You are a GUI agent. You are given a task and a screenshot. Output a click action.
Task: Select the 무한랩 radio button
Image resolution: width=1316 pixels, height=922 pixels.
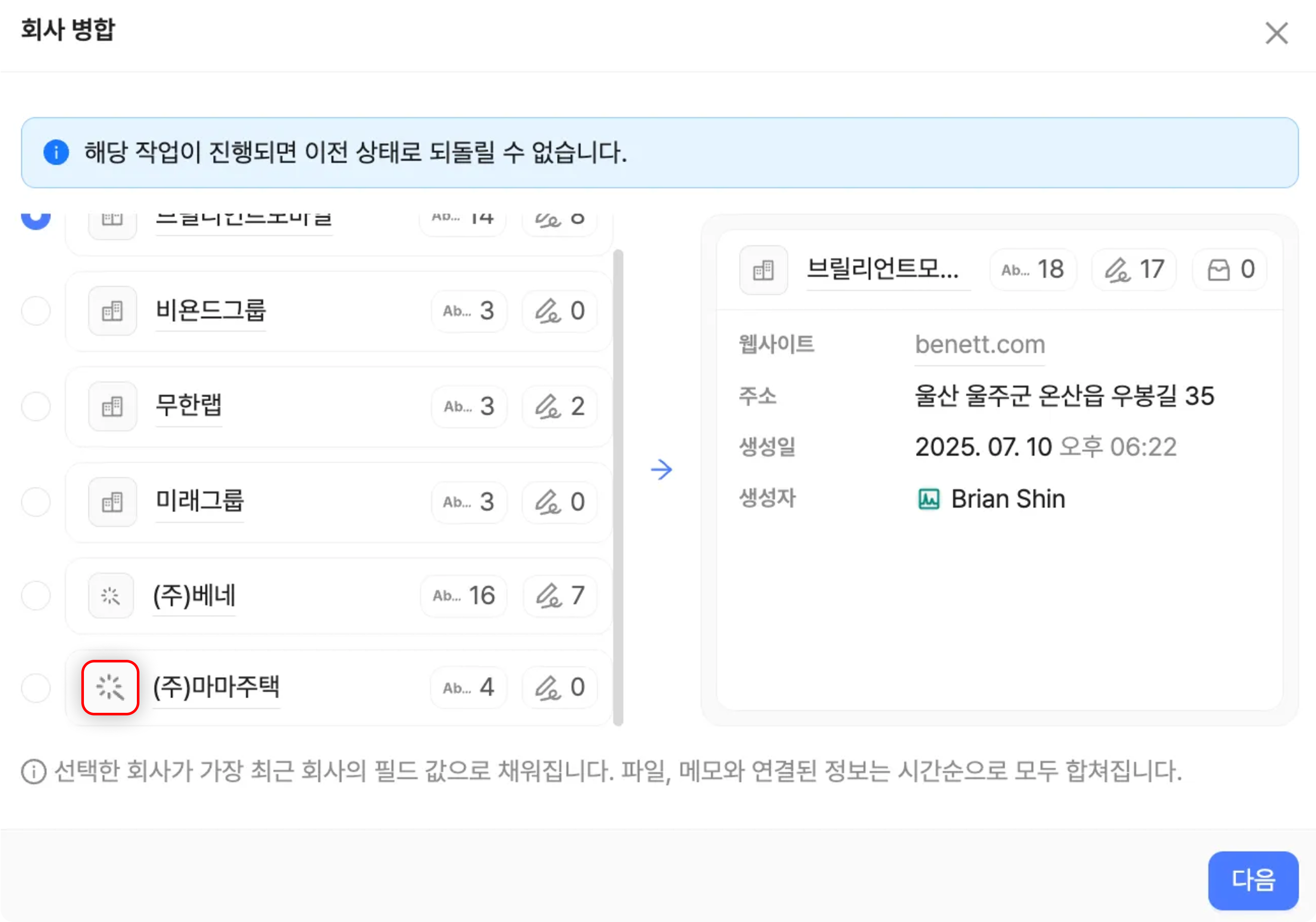pos(36,406)
